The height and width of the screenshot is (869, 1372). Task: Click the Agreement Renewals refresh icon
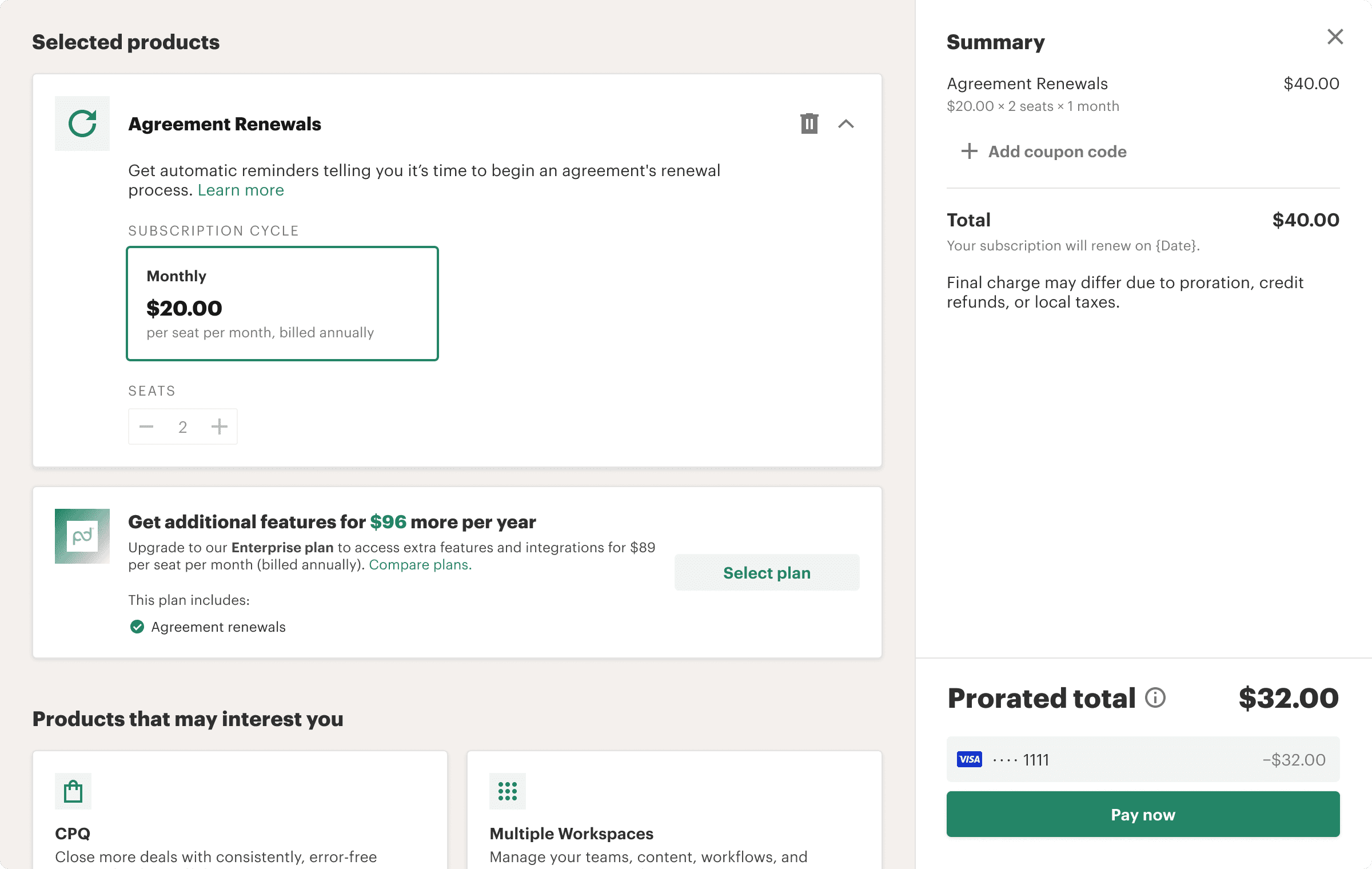82,123
